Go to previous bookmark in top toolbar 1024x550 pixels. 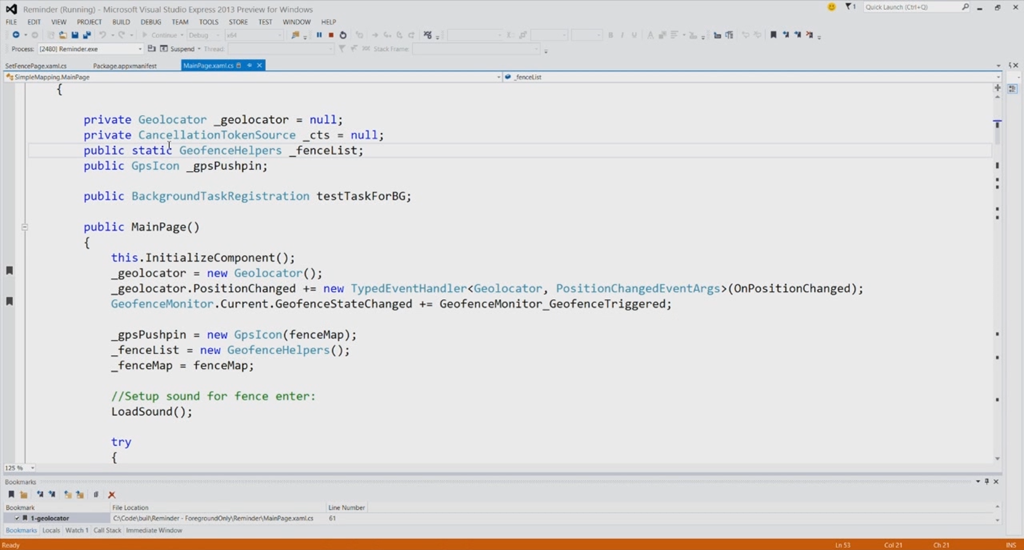(x=786, y=35)
